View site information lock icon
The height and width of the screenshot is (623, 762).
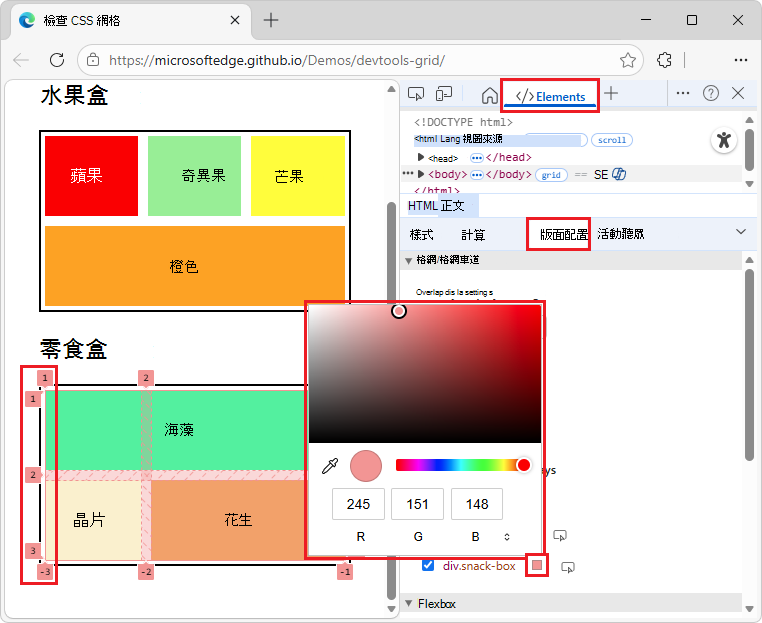coord(93,60)
